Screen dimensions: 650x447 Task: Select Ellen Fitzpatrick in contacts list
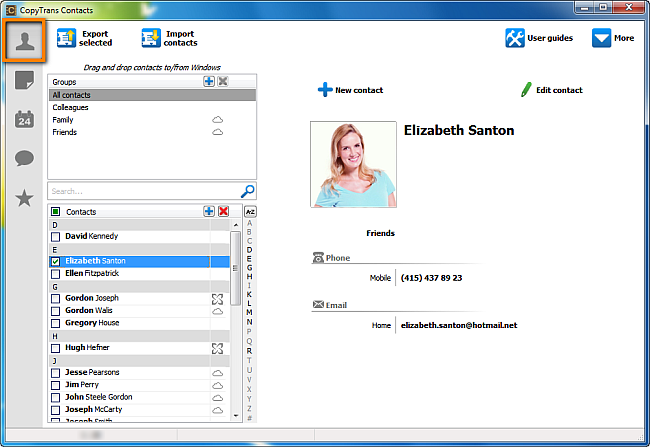(x=92, y=273)
